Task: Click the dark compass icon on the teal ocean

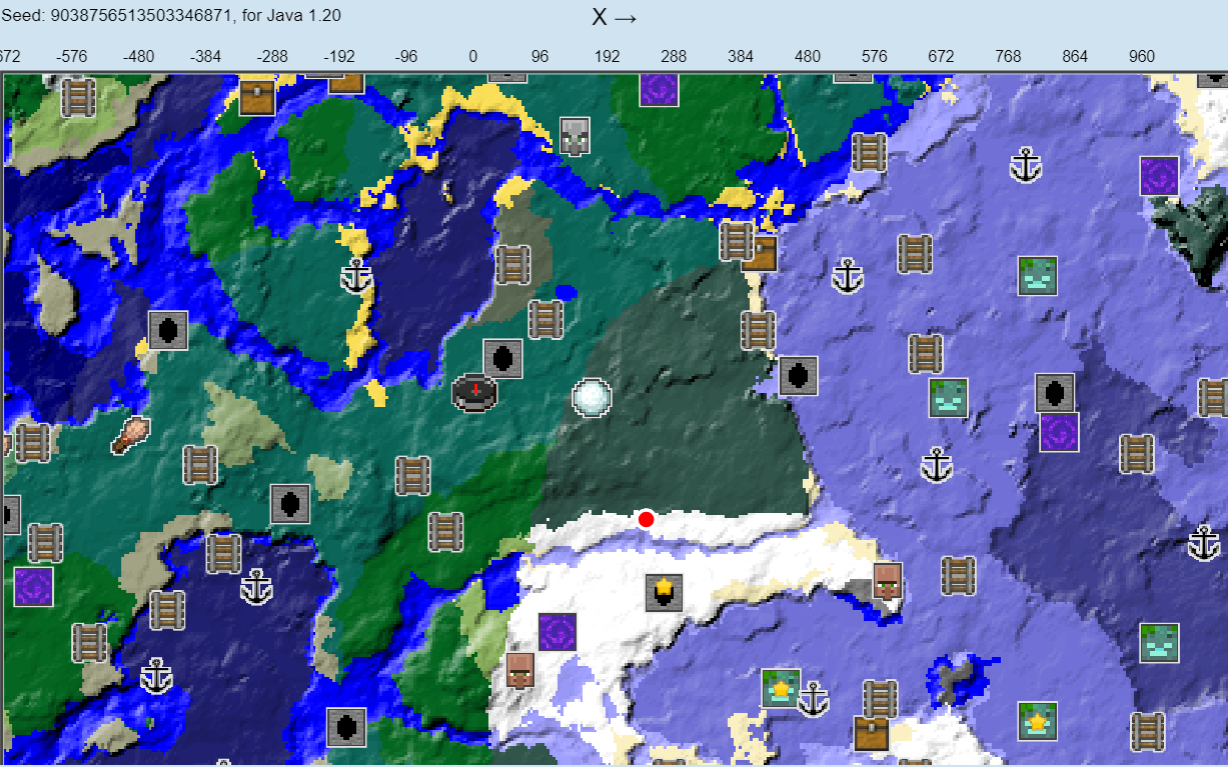Action: click(x=474, y=394)
